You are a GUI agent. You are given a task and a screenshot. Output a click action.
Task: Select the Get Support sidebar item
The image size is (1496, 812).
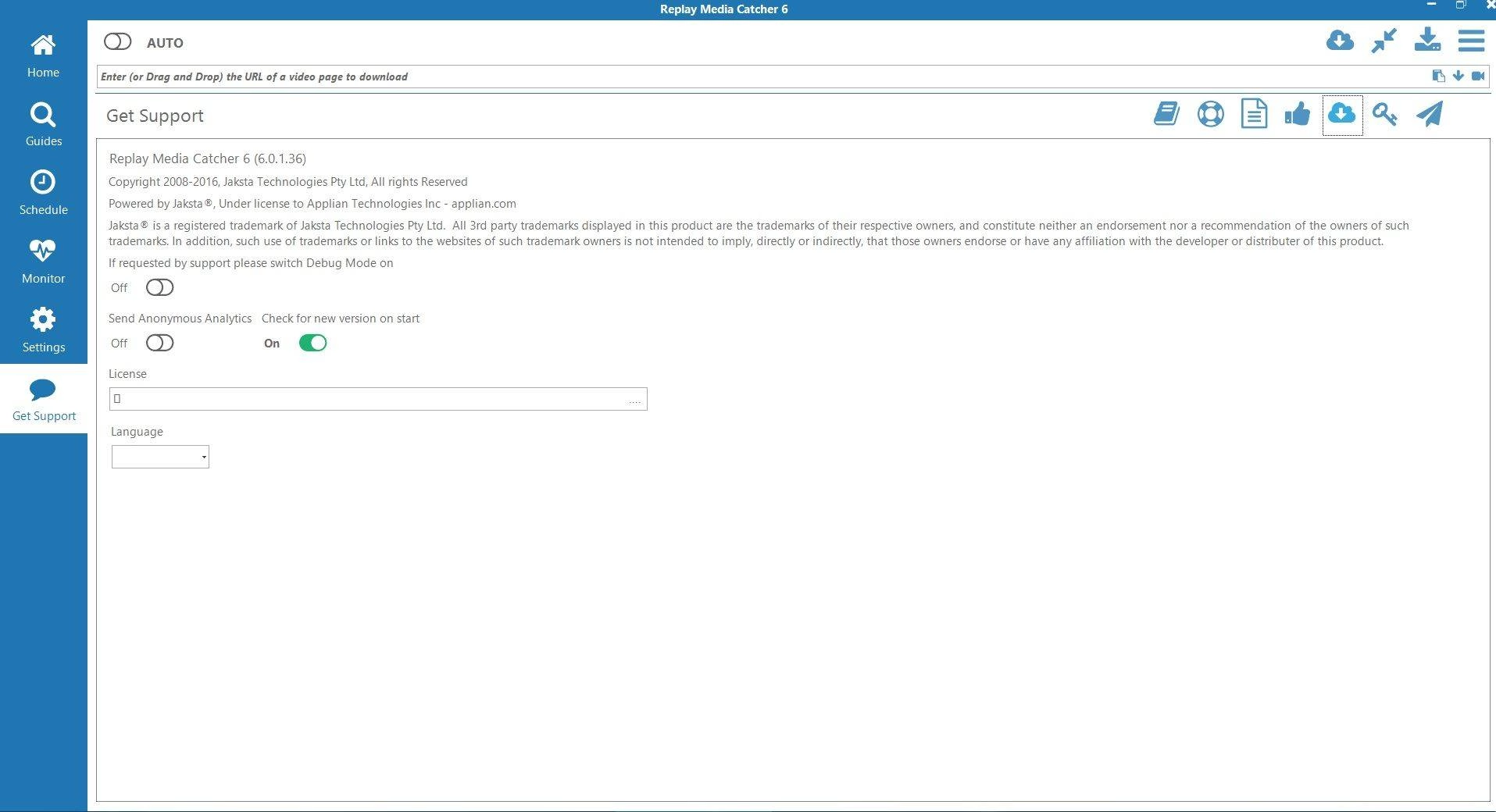[x=43, y=400]
